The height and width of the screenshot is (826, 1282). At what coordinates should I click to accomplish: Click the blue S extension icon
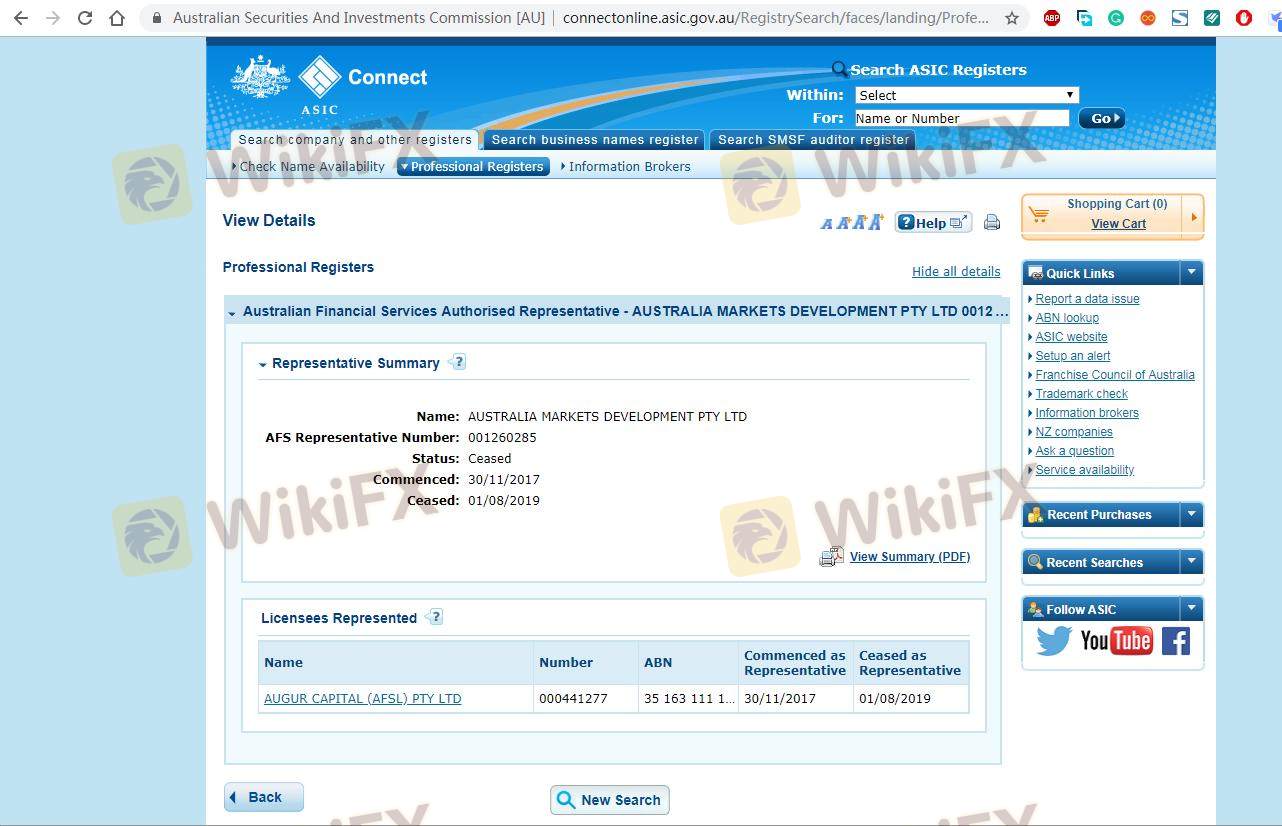pyautogui.click(x=1180, y=18)
